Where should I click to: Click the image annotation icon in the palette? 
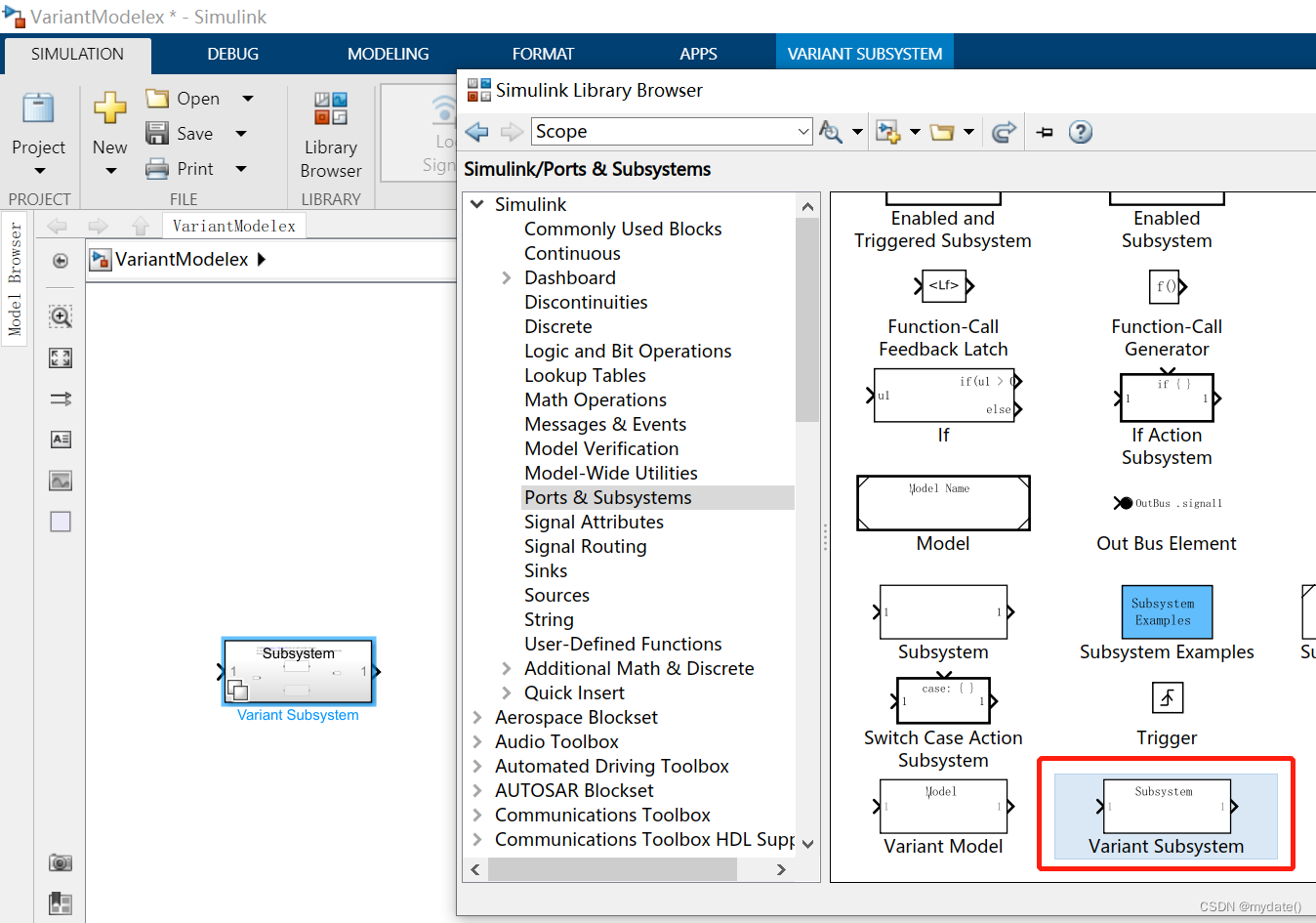(x=61, y=481)
